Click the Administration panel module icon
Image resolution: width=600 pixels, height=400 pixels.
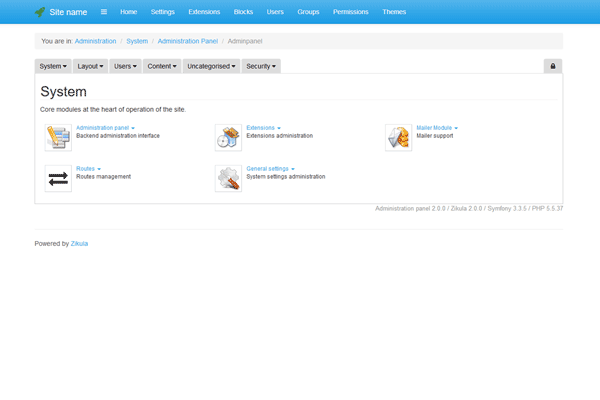coord(58,137)
